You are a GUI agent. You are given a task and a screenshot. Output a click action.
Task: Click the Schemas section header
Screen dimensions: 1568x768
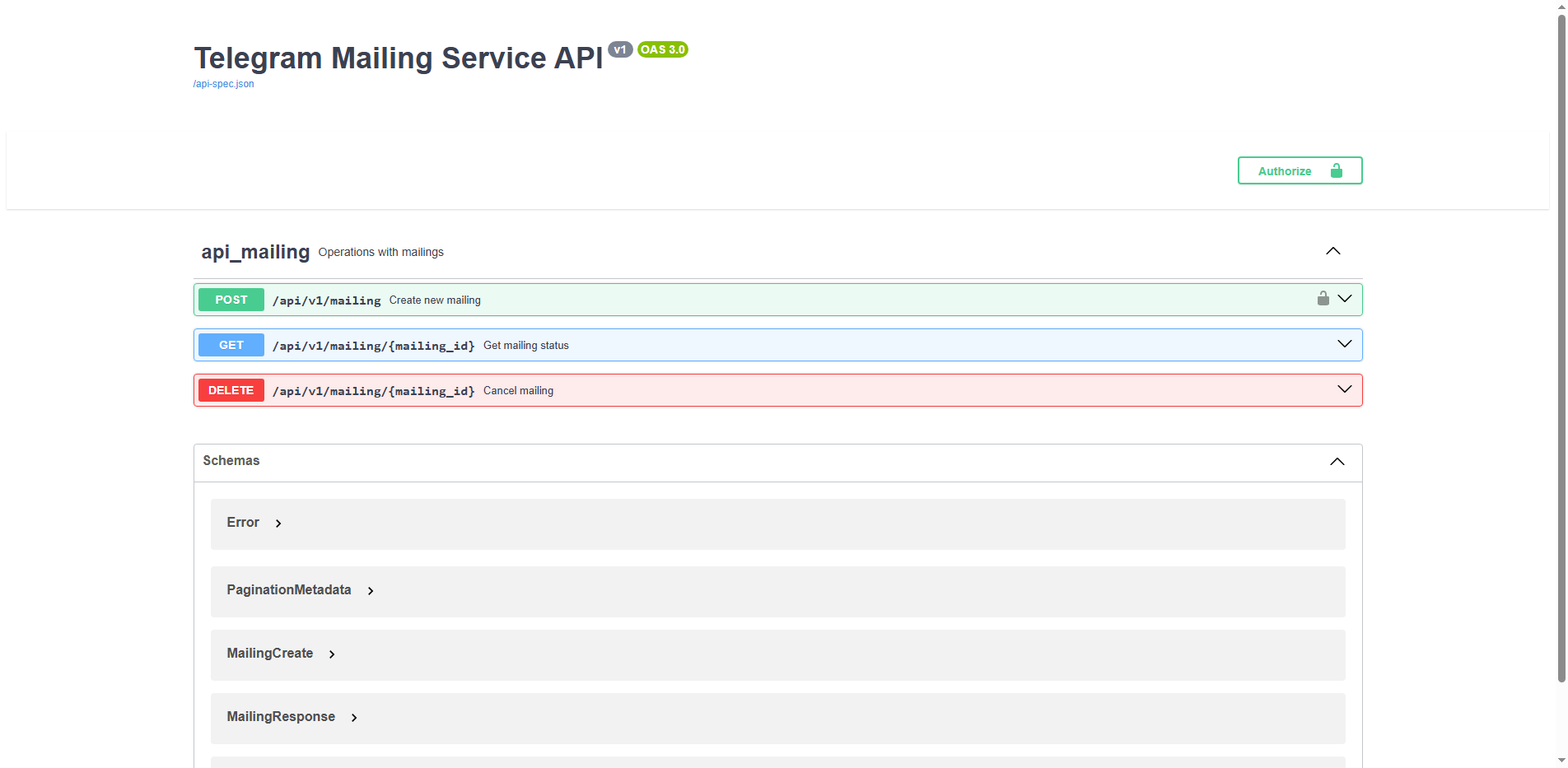pyautogui.click(x=231, y=461)
